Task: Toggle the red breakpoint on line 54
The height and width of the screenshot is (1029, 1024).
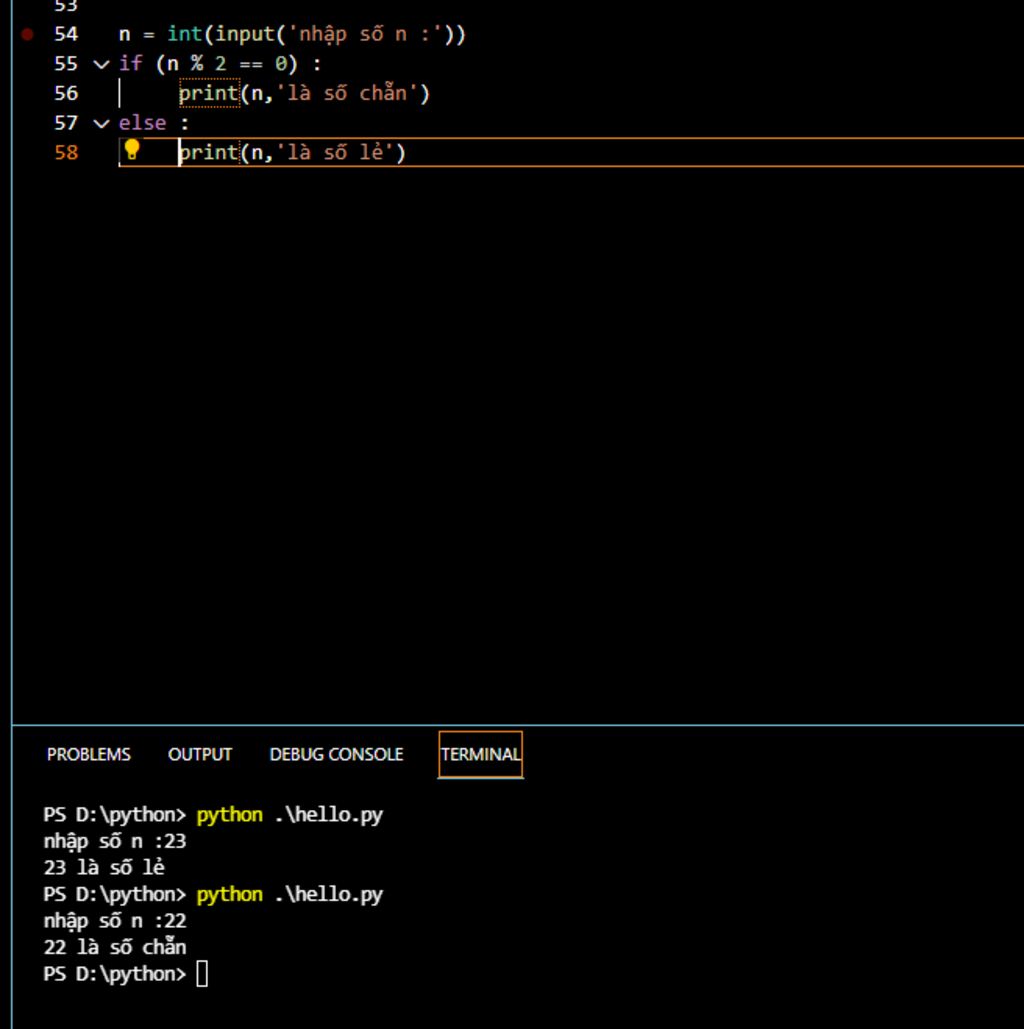Action: (28, 34)
